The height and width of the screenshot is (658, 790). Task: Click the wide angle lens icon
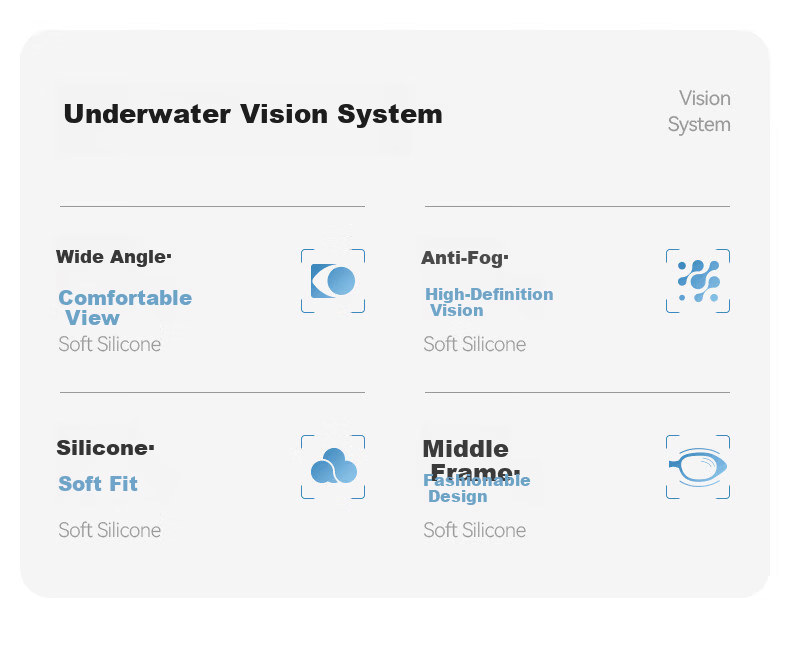(333, 281)
